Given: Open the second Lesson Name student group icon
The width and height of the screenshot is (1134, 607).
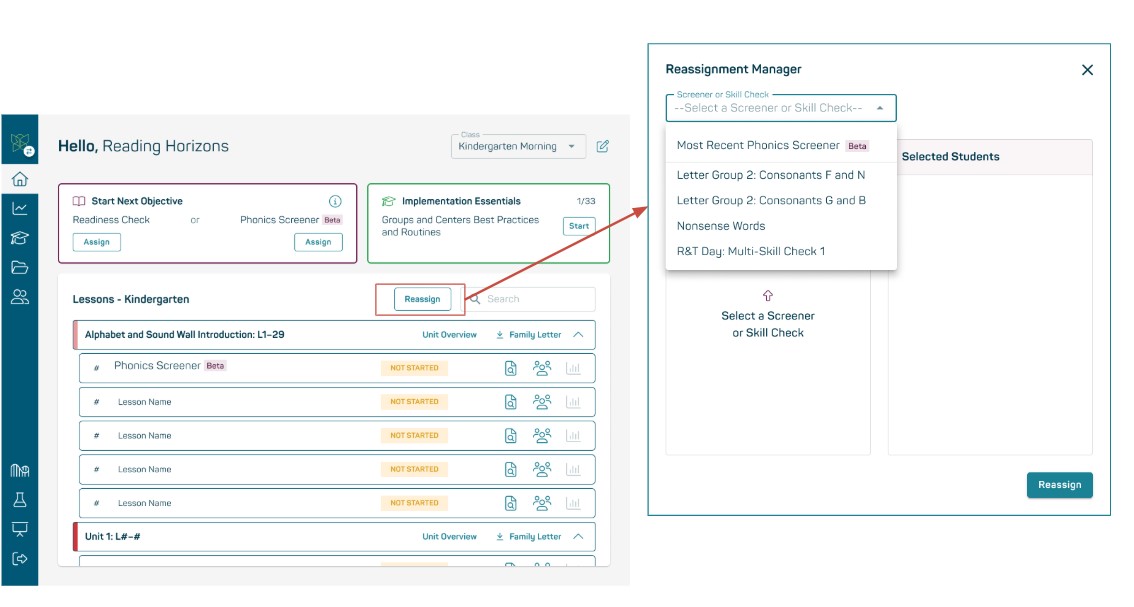Looking at the screenshot, I should pos(542,435).
